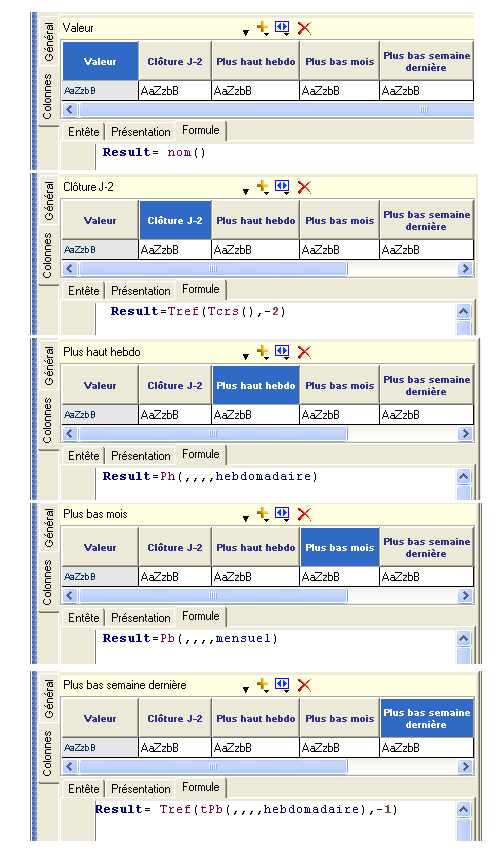Viewport: 500px width, 859px height.
Task: Click the yellow plus icon in the Valeur panel
Action: click(263, 27)
